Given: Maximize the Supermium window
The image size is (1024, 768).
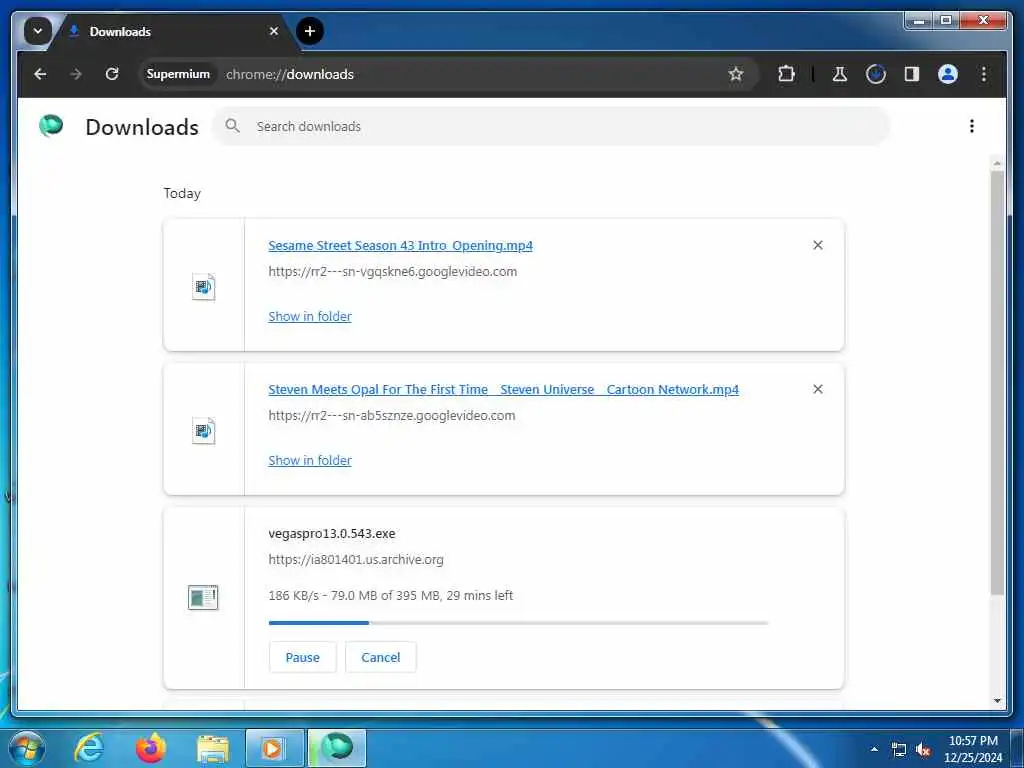Looking at the screenshot, I should tap(945, 20).
